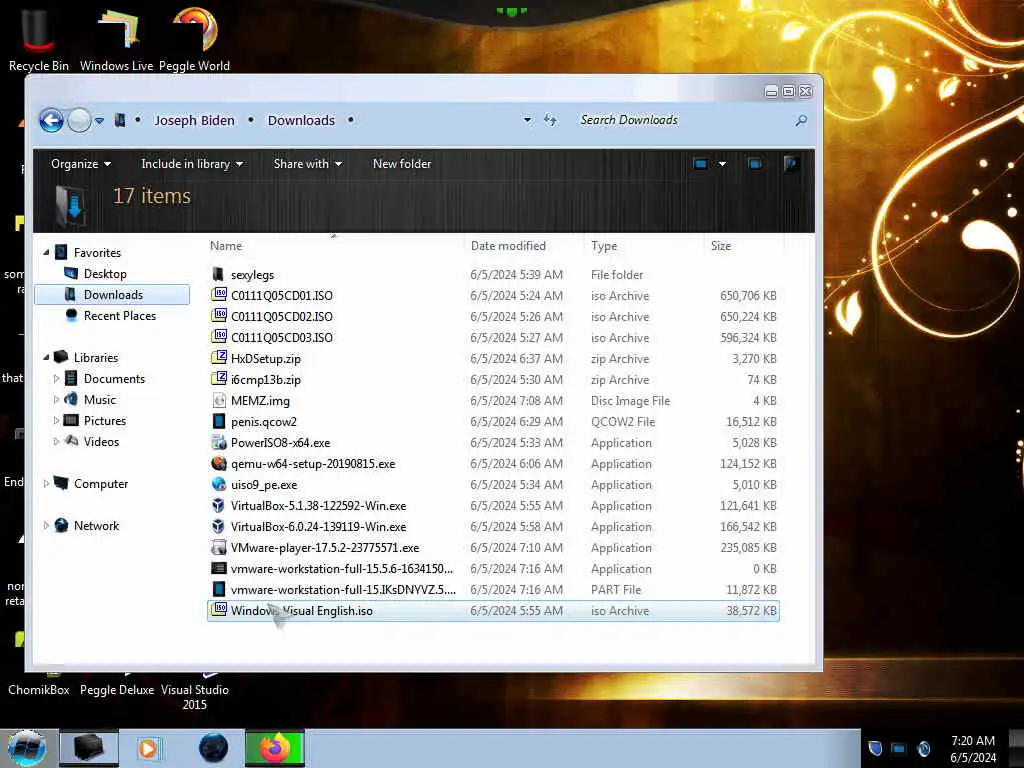Viewport: 1024px width, 768px height.
Task: Click Joseph Biden in address breadcrumb
Action: 194,120
